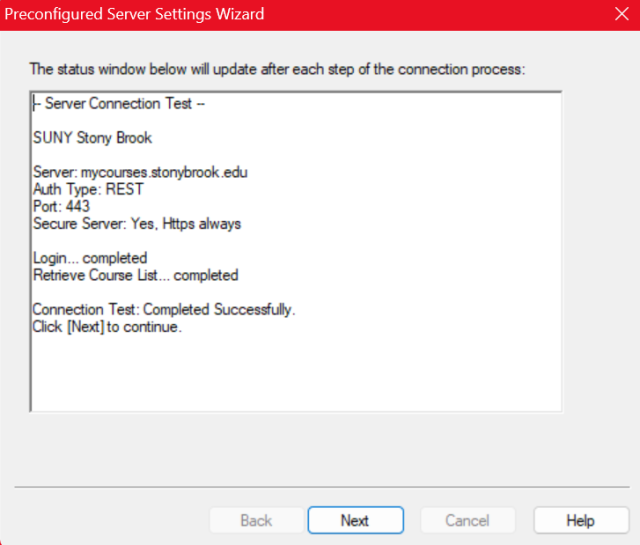Viewport: 640px width, 545px height.
Task: Click 'Secure Server: Yes, Https always' line
Action: (137, 224)
